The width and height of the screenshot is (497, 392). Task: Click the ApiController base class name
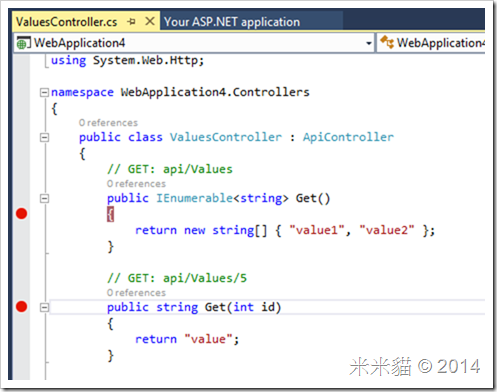348,137
